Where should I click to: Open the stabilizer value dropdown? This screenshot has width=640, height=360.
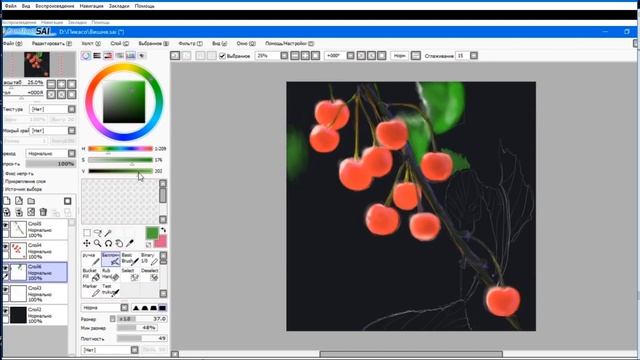pyautogui.click(x=474, y=56)
